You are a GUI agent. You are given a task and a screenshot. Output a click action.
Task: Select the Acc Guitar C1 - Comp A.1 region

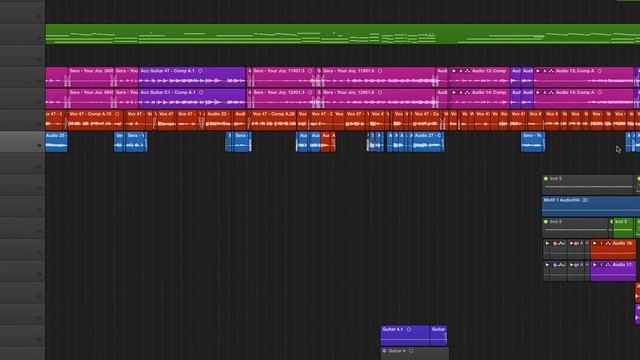192,98
